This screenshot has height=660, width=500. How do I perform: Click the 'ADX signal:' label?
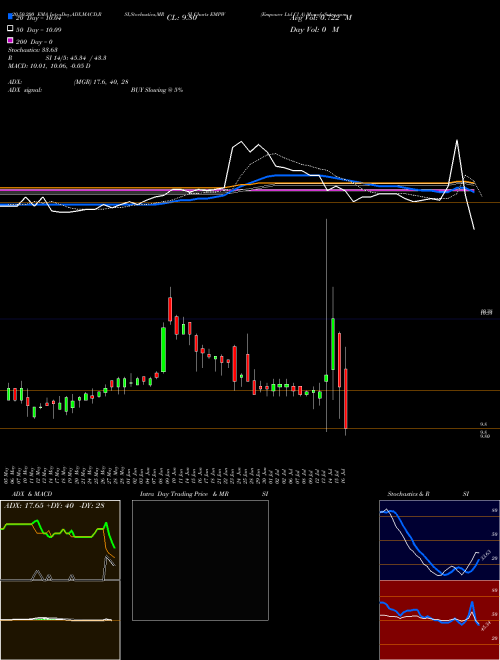pyautogui.click(x=25, y=90)
